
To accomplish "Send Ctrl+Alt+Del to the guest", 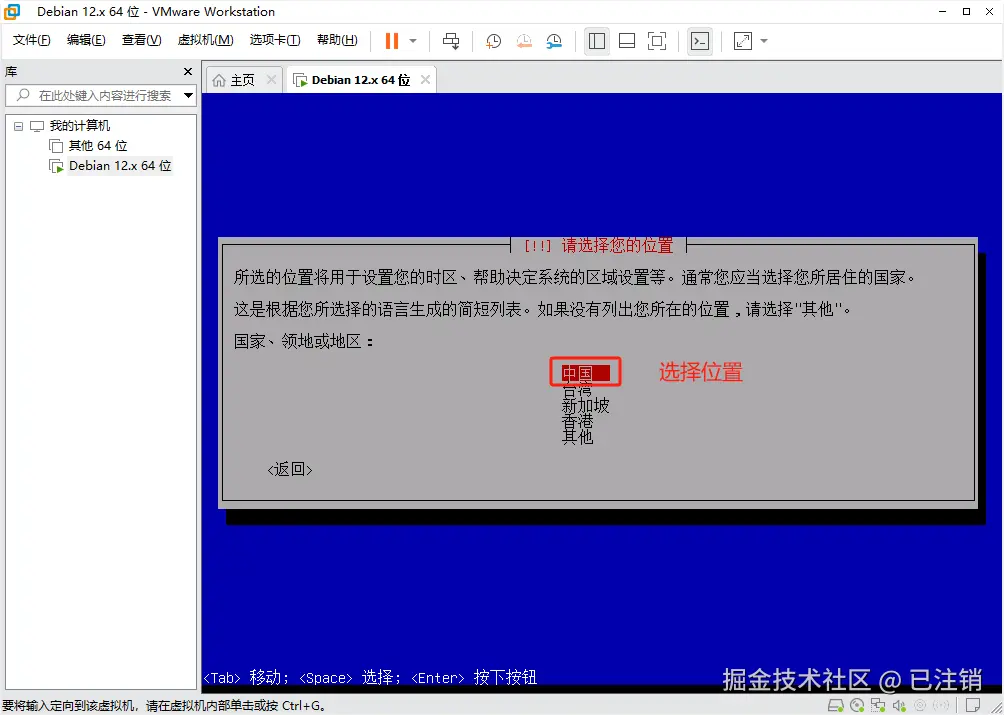I will pyautogui.click(x=451, y=41).
